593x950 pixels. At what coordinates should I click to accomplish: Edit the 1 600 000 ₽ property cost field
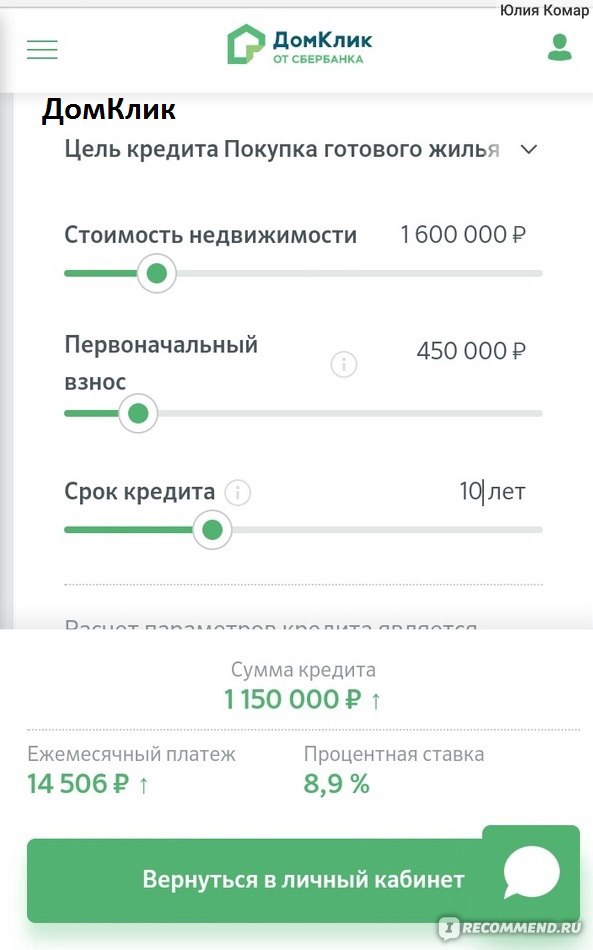tap(463, 234)
